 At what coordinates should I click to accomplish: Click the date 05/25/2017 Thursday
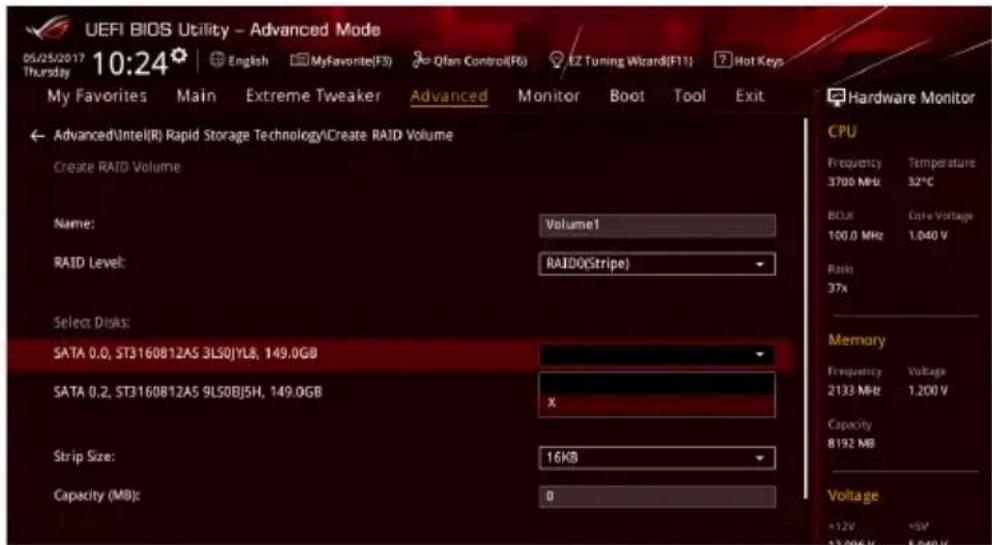point(54,65)
